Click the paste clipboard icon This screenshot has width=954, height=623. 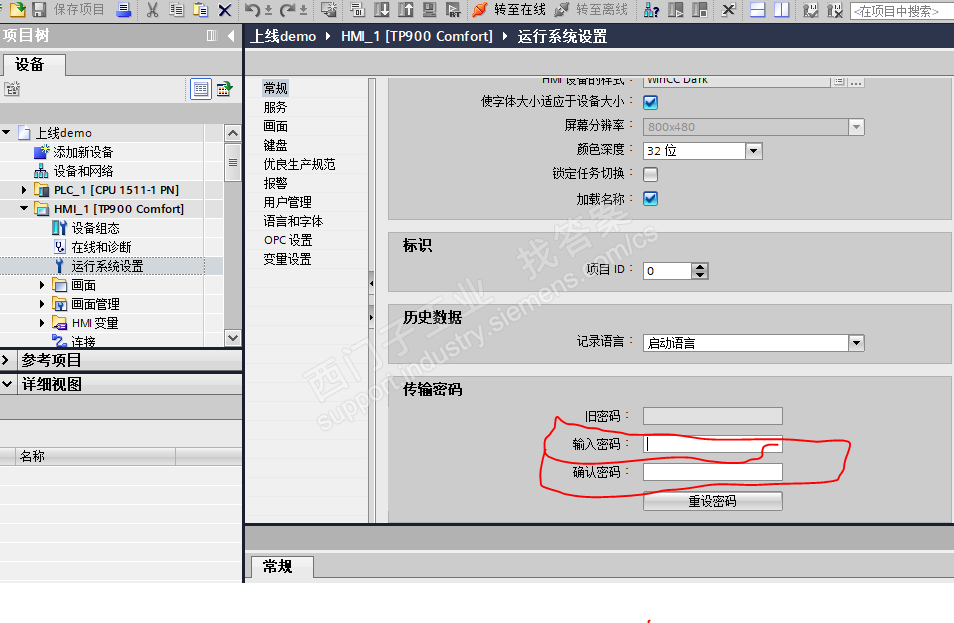(x=200, y=9)
